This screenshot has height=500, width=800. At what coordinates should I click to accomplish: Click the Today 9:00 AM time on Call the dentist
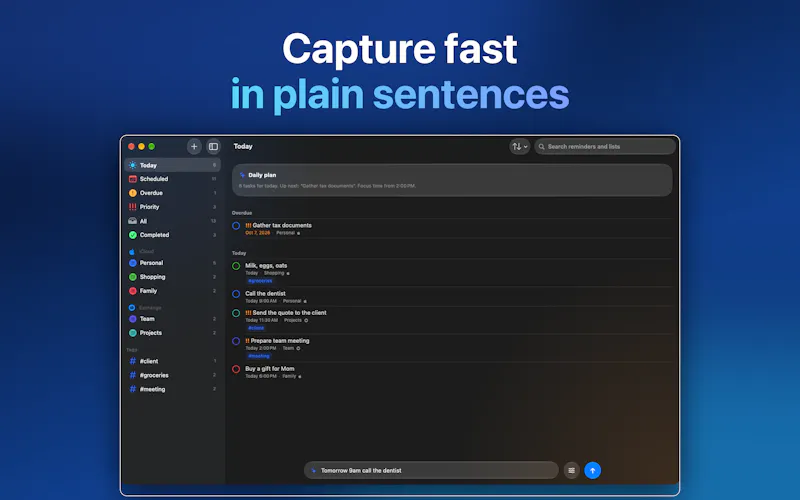coord(261,301)
